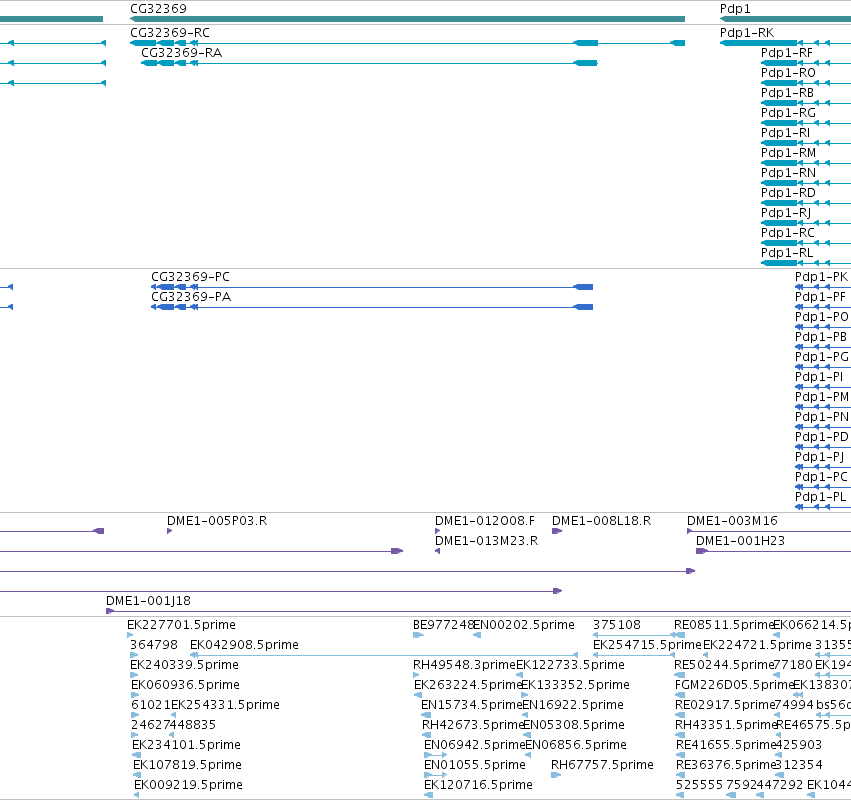Select the CG32369-PA protein label
This screenshot has width=851, height=800.
tap(191, 297)
